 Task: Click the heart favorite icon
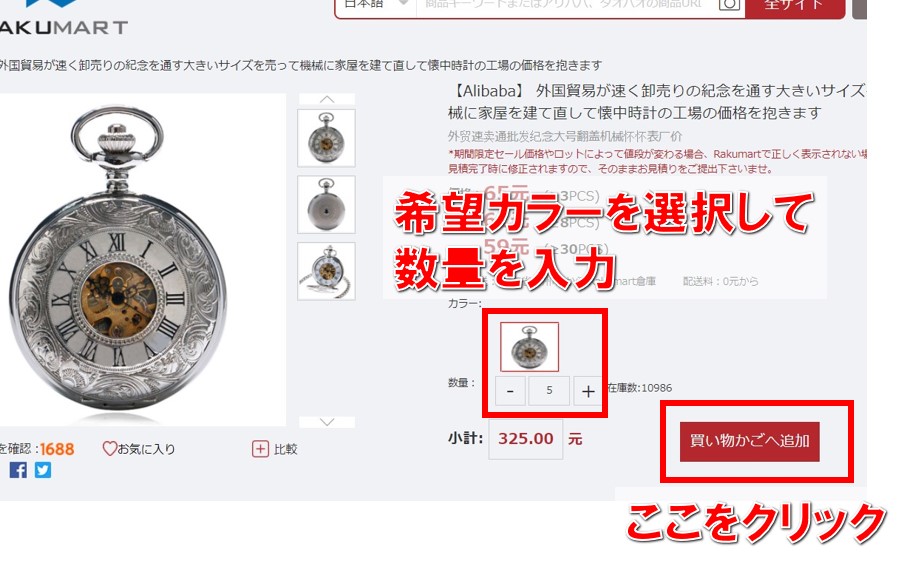(109, 449)
